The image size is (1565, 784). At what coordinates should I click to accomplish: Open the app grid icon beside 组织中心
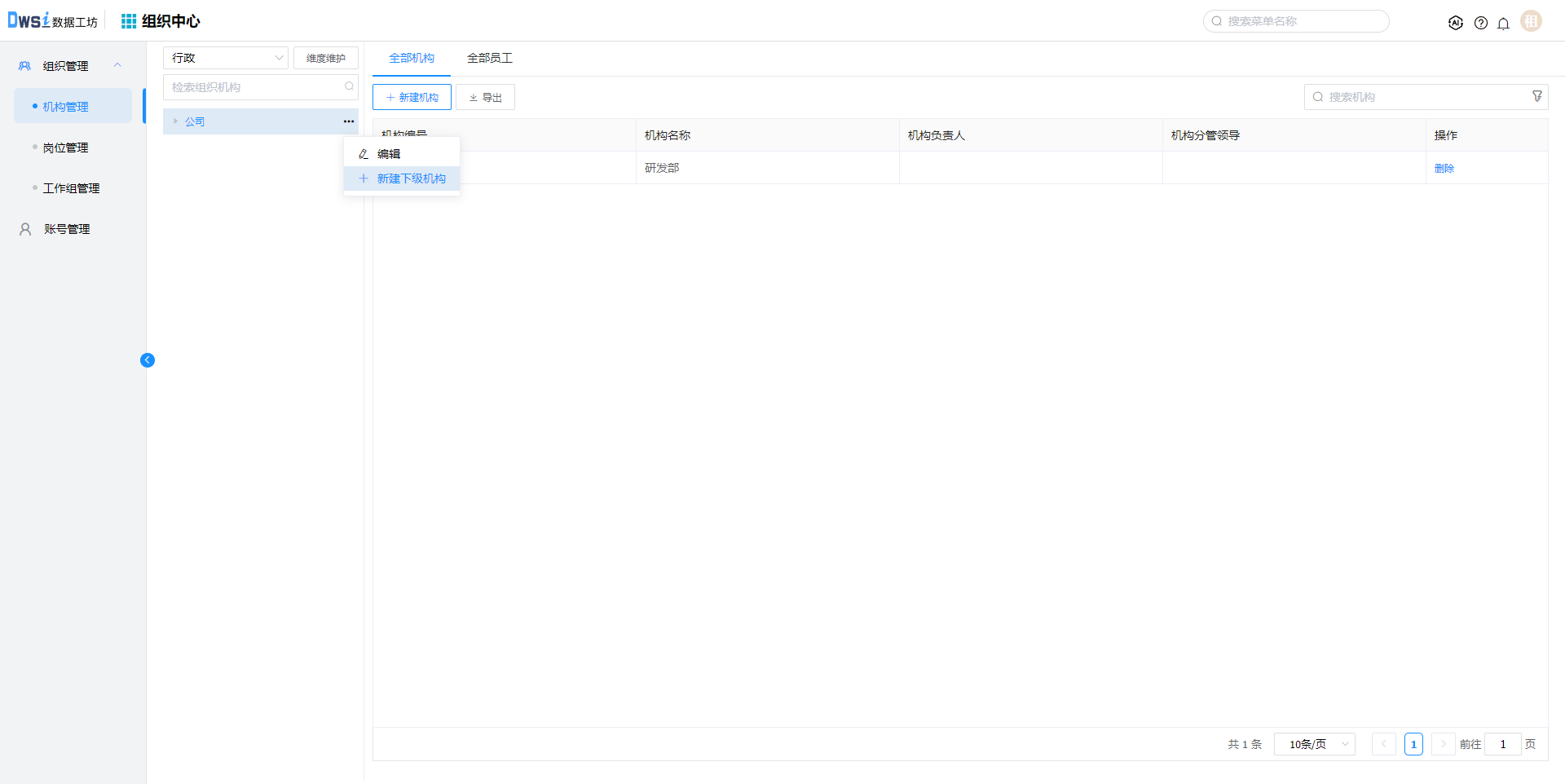tap(129, 21)
